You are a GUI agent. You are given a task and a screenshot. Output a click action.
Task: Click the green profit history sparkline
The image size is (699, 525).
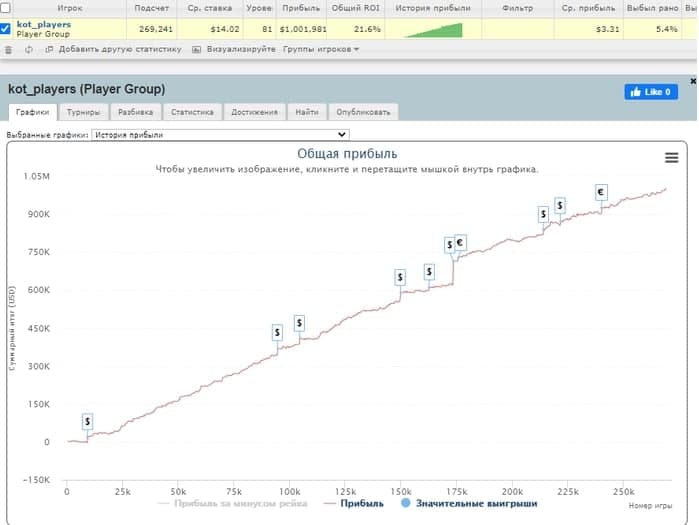434,30
